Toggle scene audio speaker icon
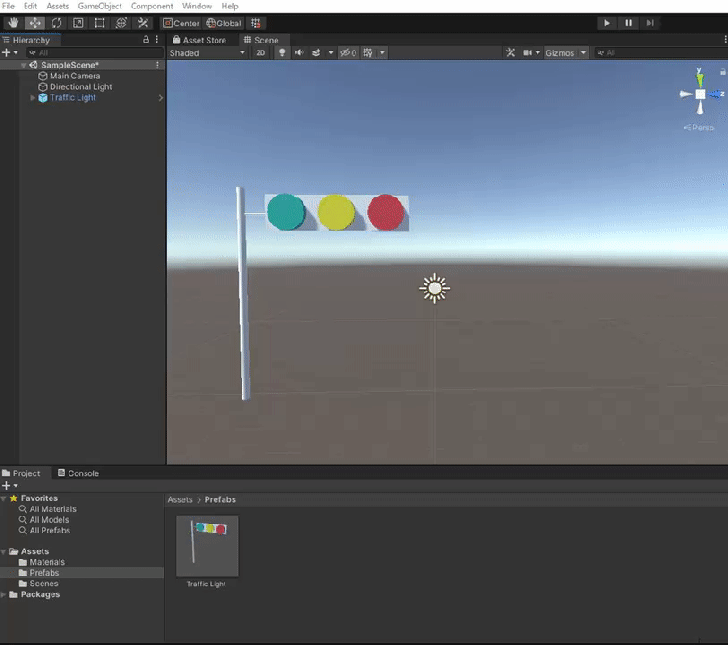 (299, 52)
